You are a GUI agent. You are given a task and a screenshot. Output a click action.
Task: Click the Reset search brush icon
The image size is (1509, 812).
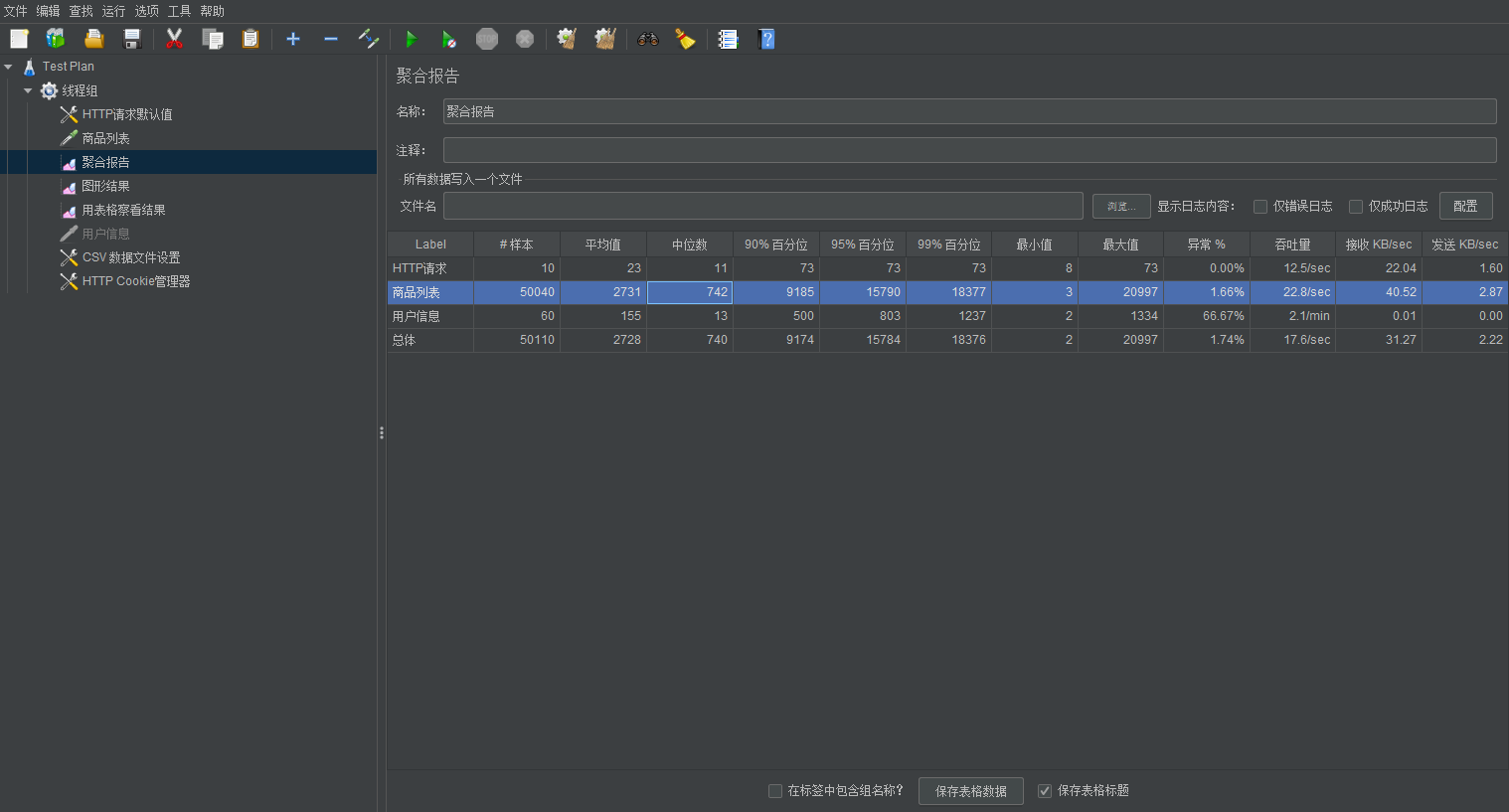pyautogui.click(x=685, y=39)
